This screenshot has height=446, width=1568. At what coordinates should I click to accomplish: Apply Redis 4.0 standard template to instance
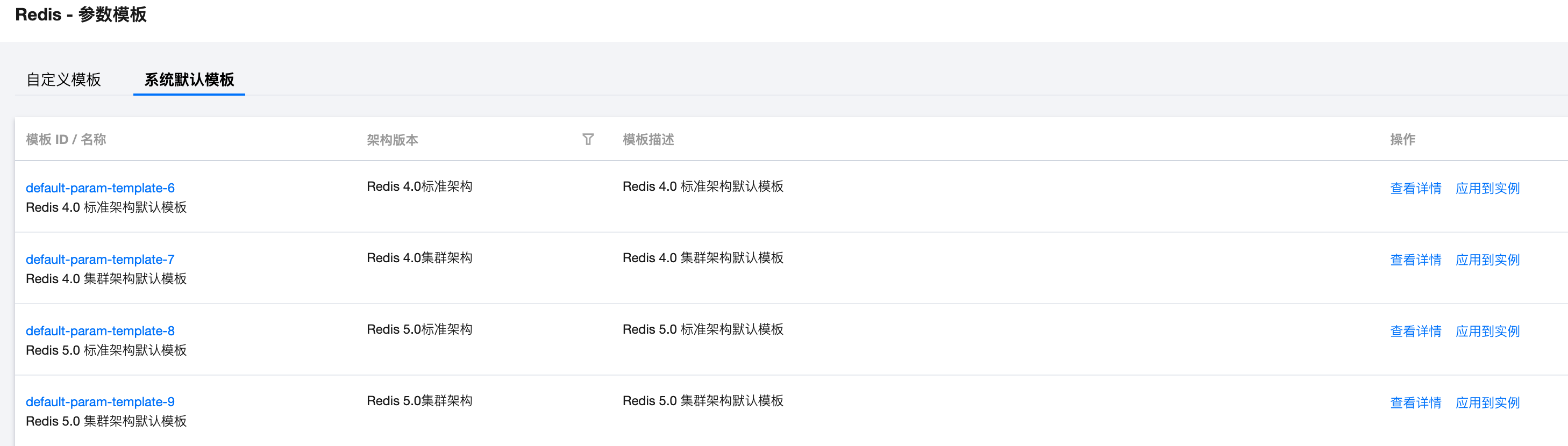pos(1487,189)
